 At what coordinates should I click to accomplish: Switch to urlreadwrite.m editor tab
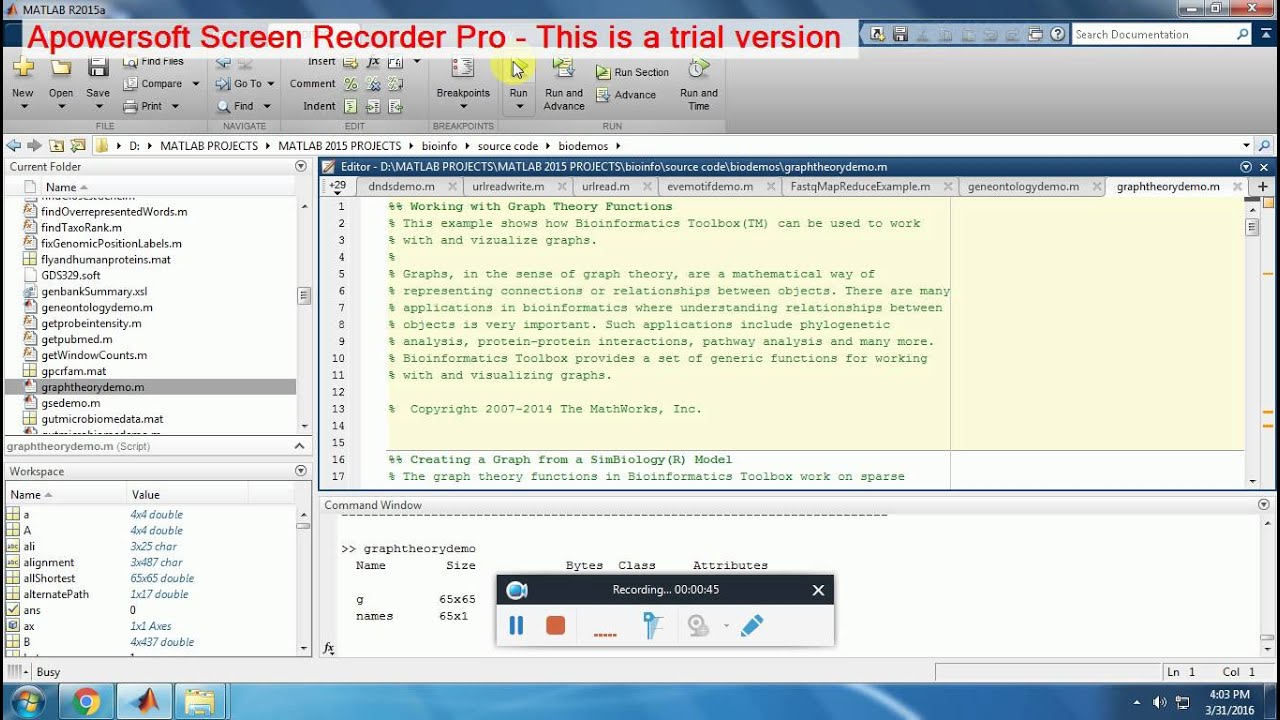tap(508, 186)
